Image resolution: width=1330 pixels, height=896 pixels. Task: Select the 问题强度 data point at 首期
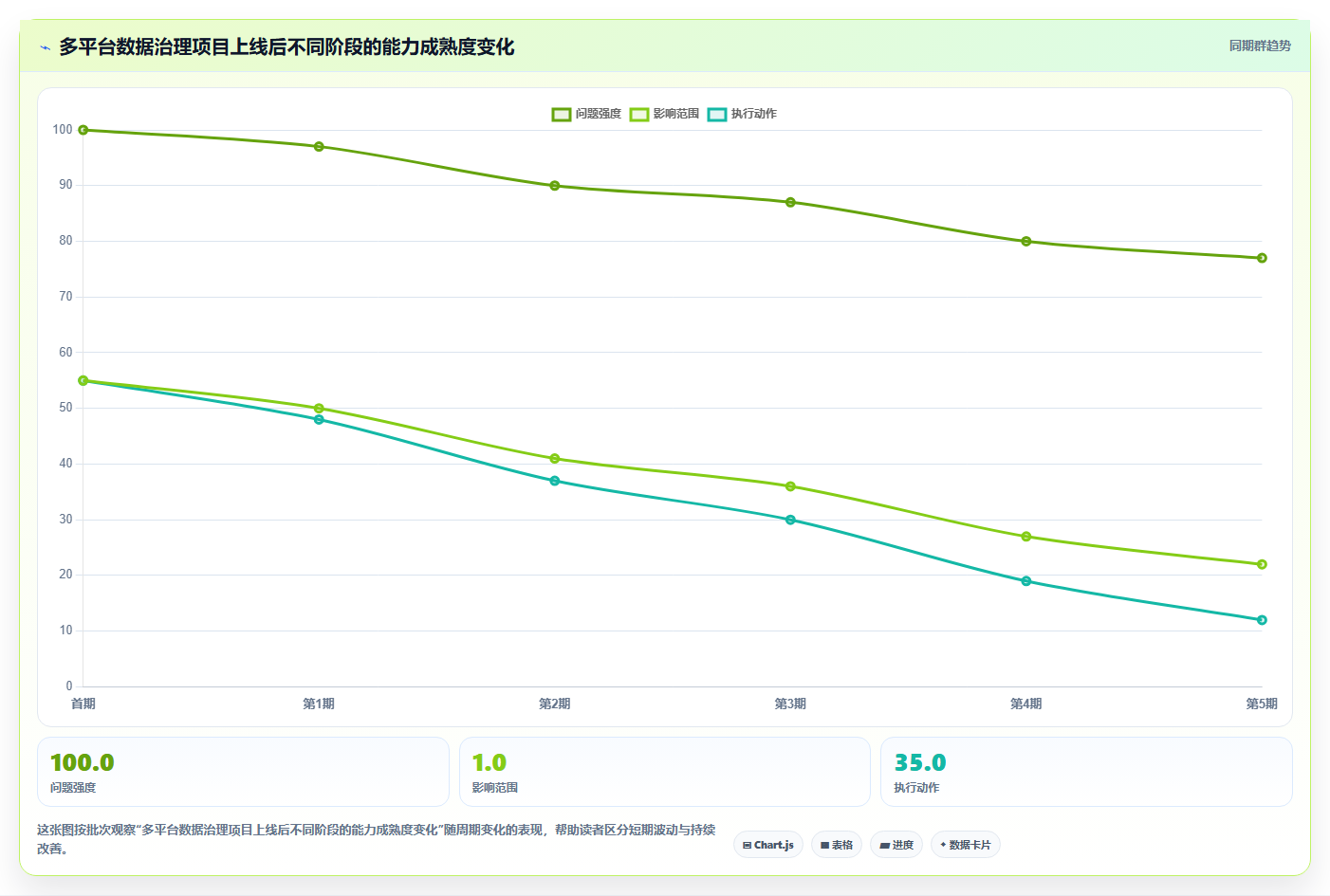point(83,130)
